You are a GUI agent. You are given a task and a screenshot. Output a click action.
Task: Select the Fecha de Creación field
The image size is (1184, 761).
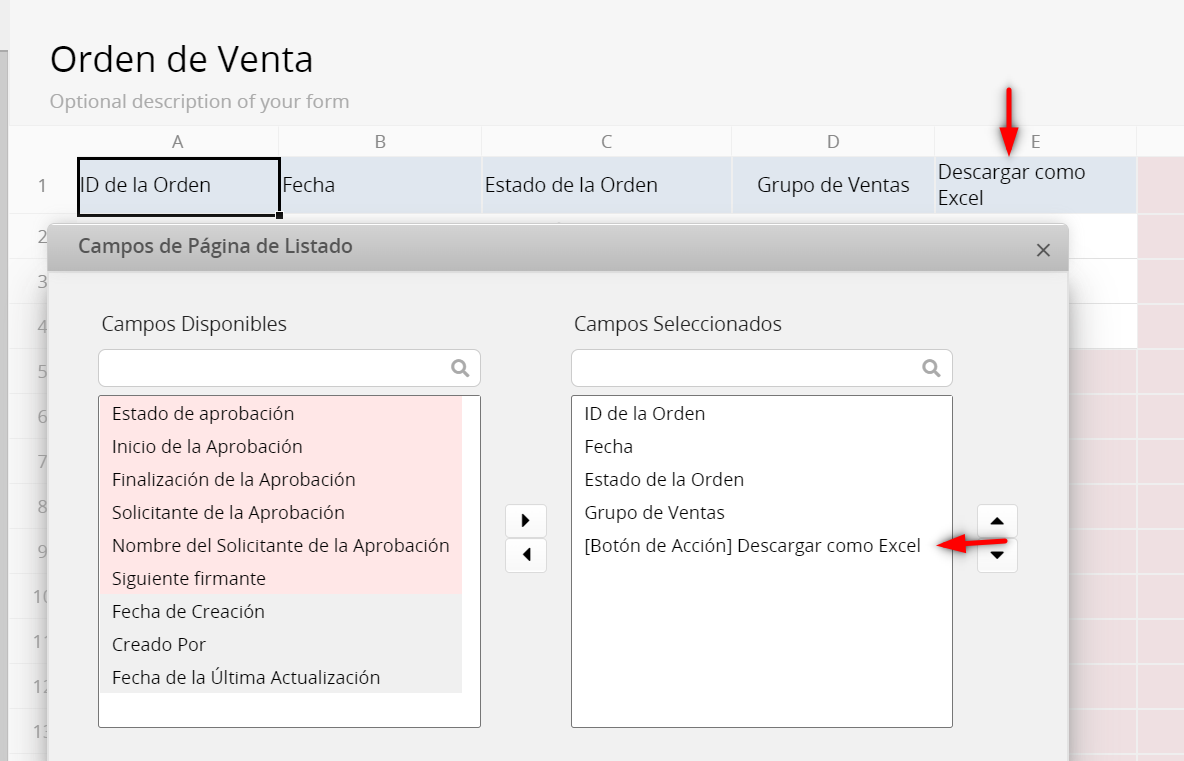[188, 611]
